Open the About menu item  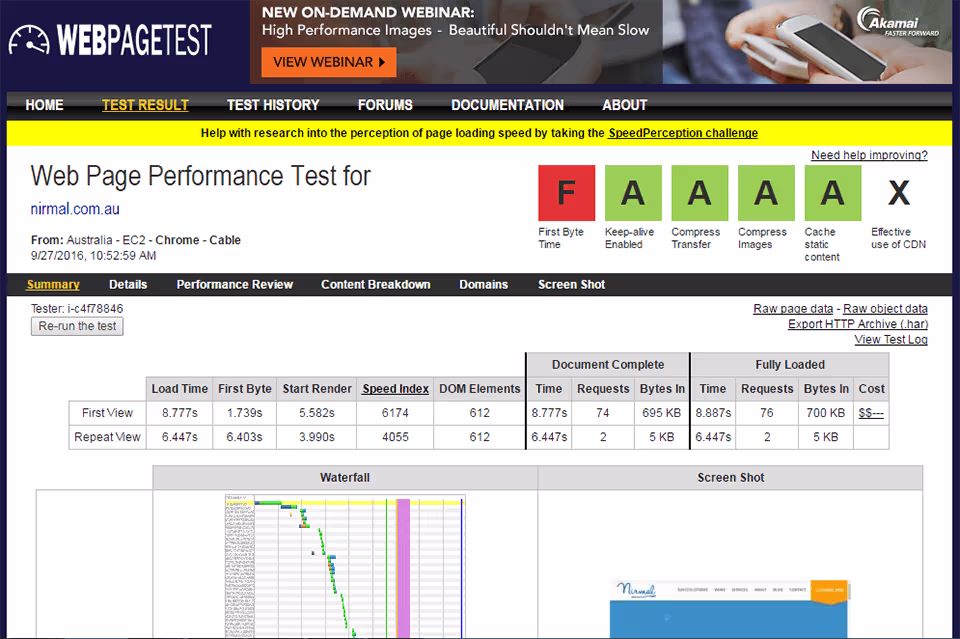(624, 105)
